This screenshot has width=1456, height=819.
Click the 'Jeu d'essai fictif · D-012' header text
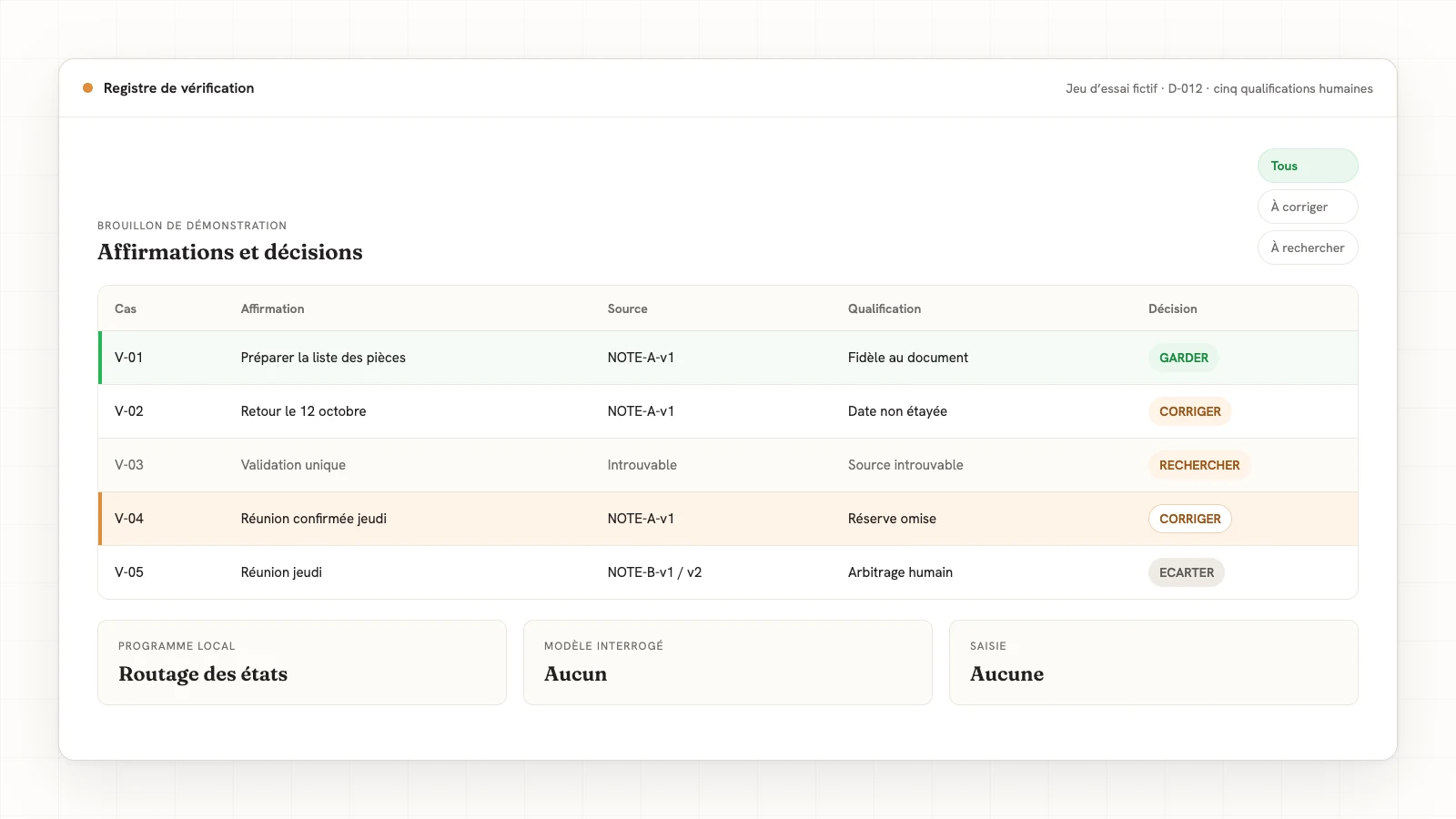tap(1134, 88)
